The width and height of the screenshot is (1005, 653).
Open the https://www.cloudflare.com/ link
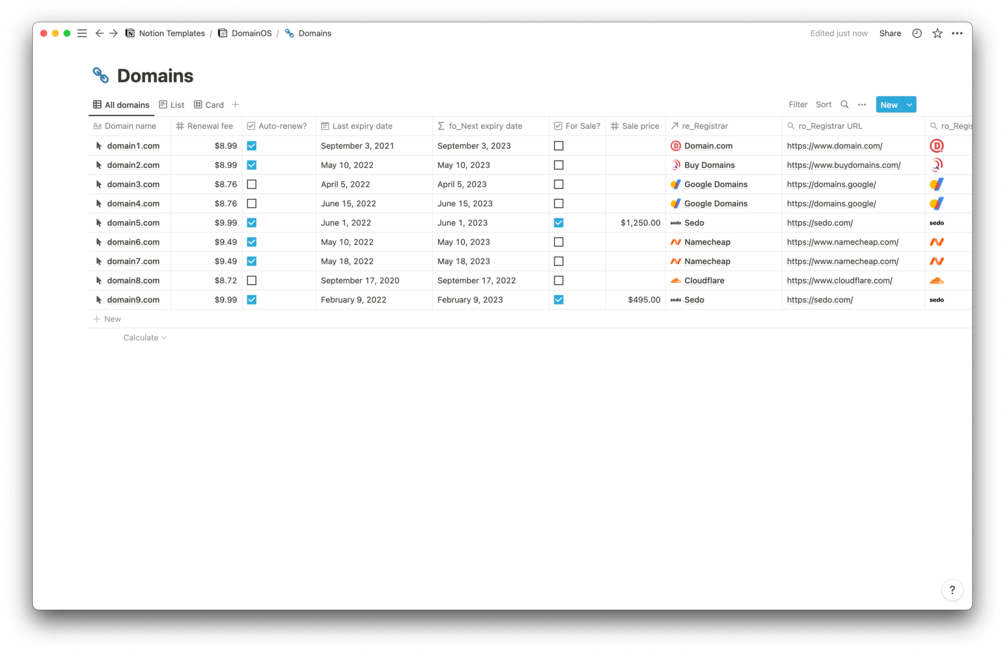point(839,281)
